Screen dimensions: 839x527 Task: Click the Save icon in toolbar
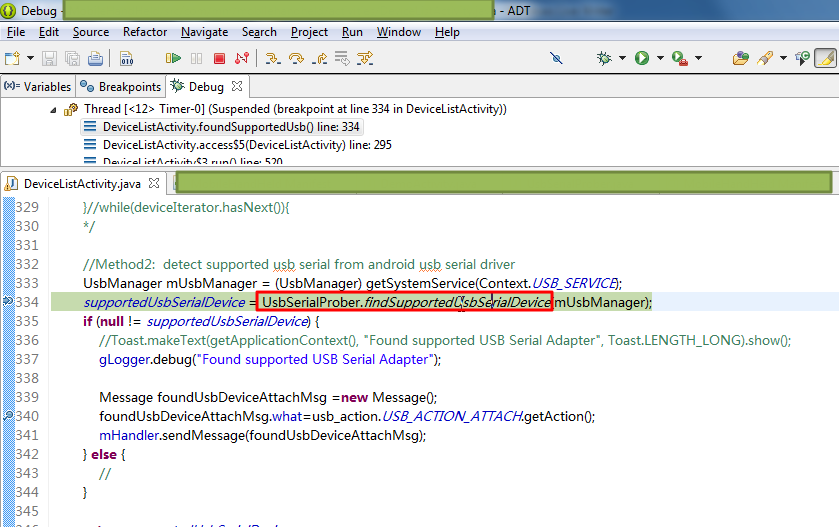coord(49,58)
